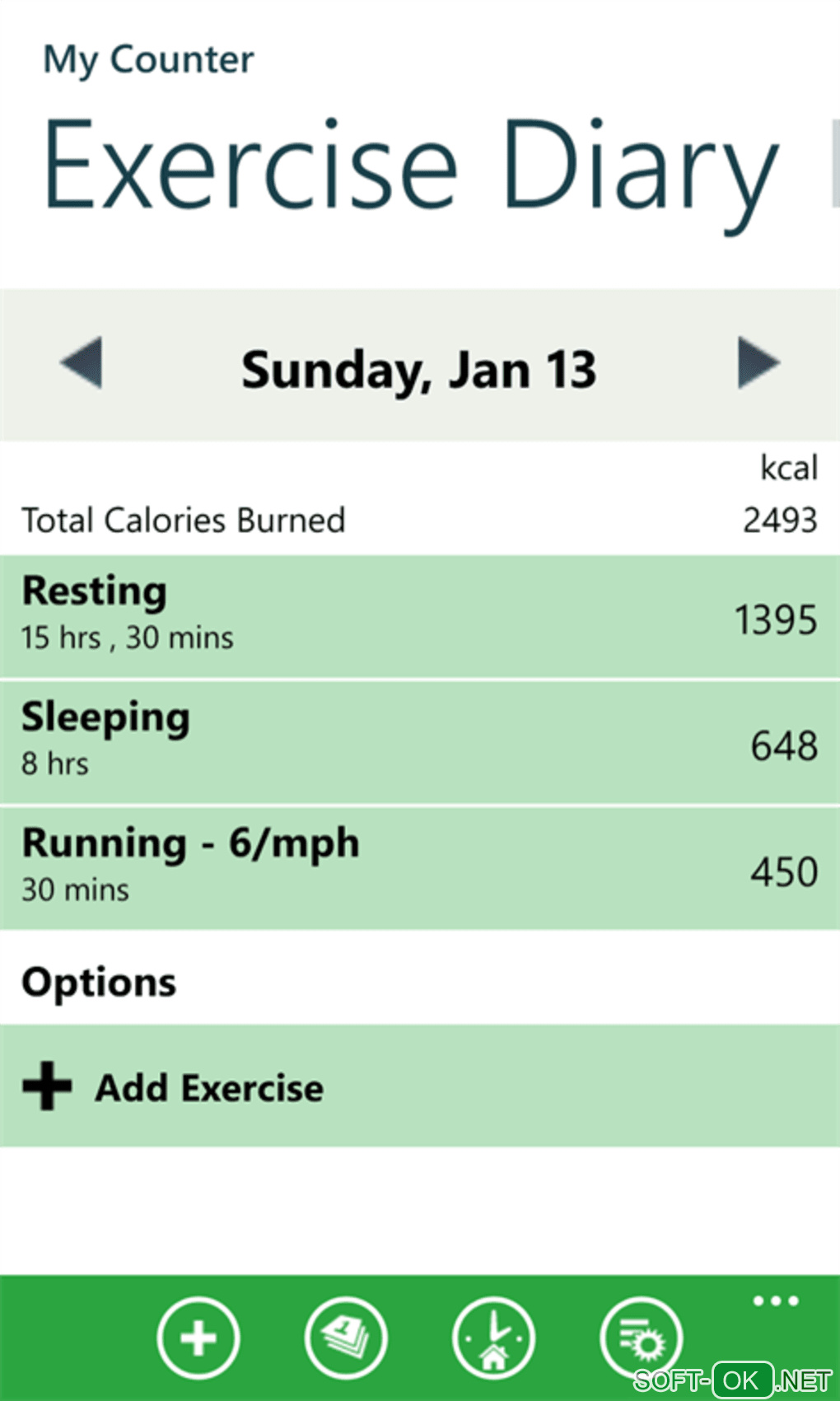The width and height of the screenshot is (840, 1401).
Task: Tap the Options section header
Action: pyautogui.click(x=99, y=983)
